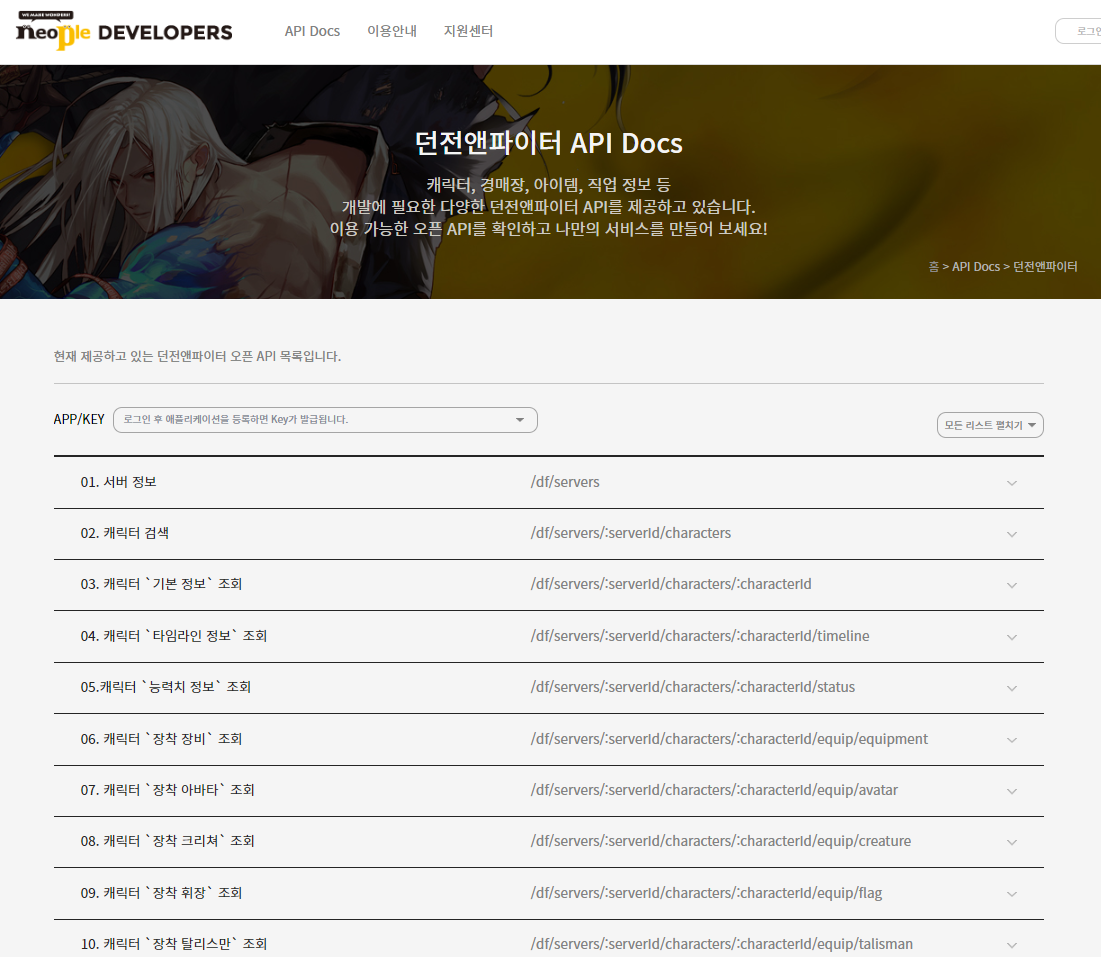Expand the 06. 장착 장비 조회 chevron
The image size is (1101, 957).
point(1012,740)
